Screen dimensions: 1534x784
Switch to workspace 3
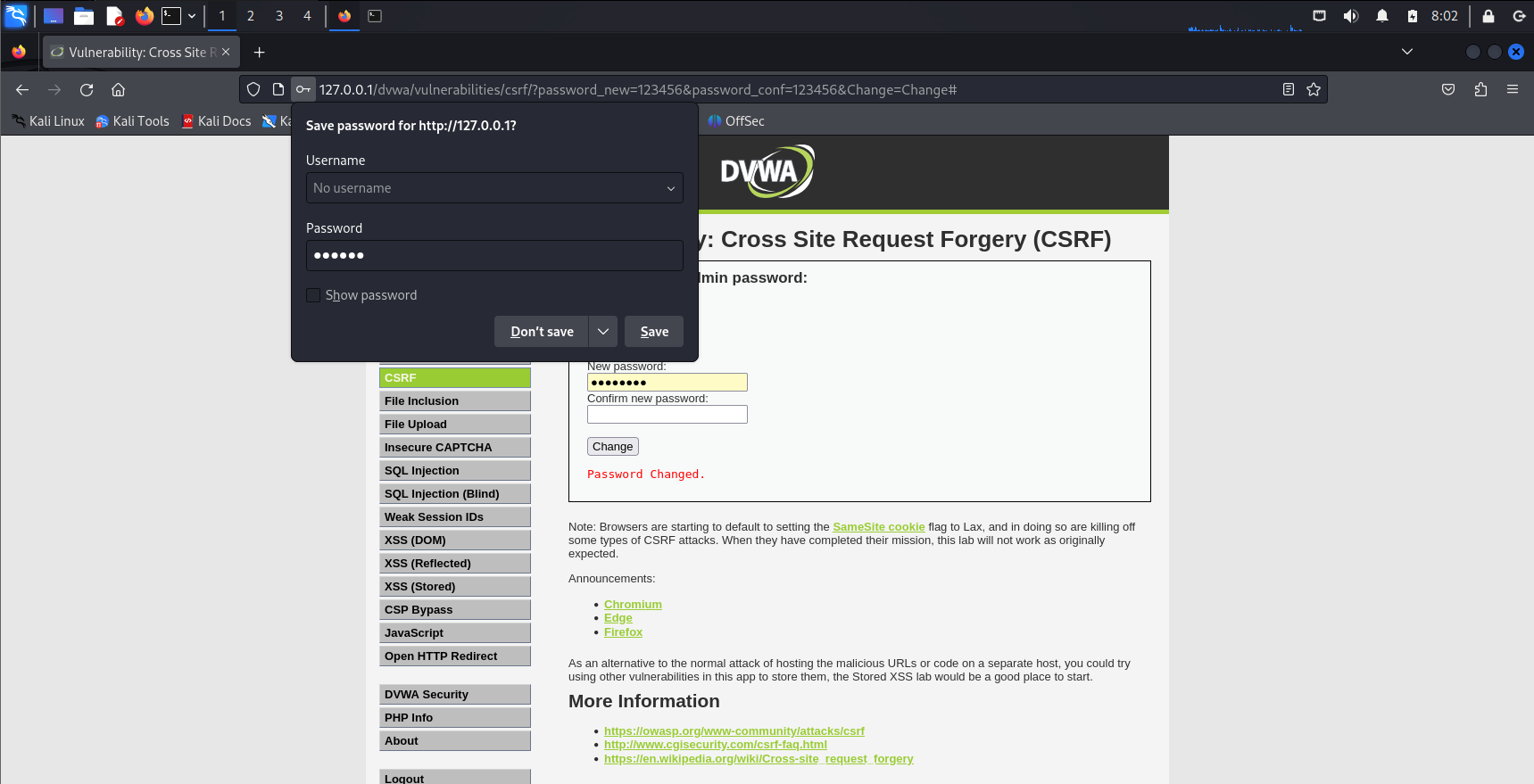(x=279, y=16)
